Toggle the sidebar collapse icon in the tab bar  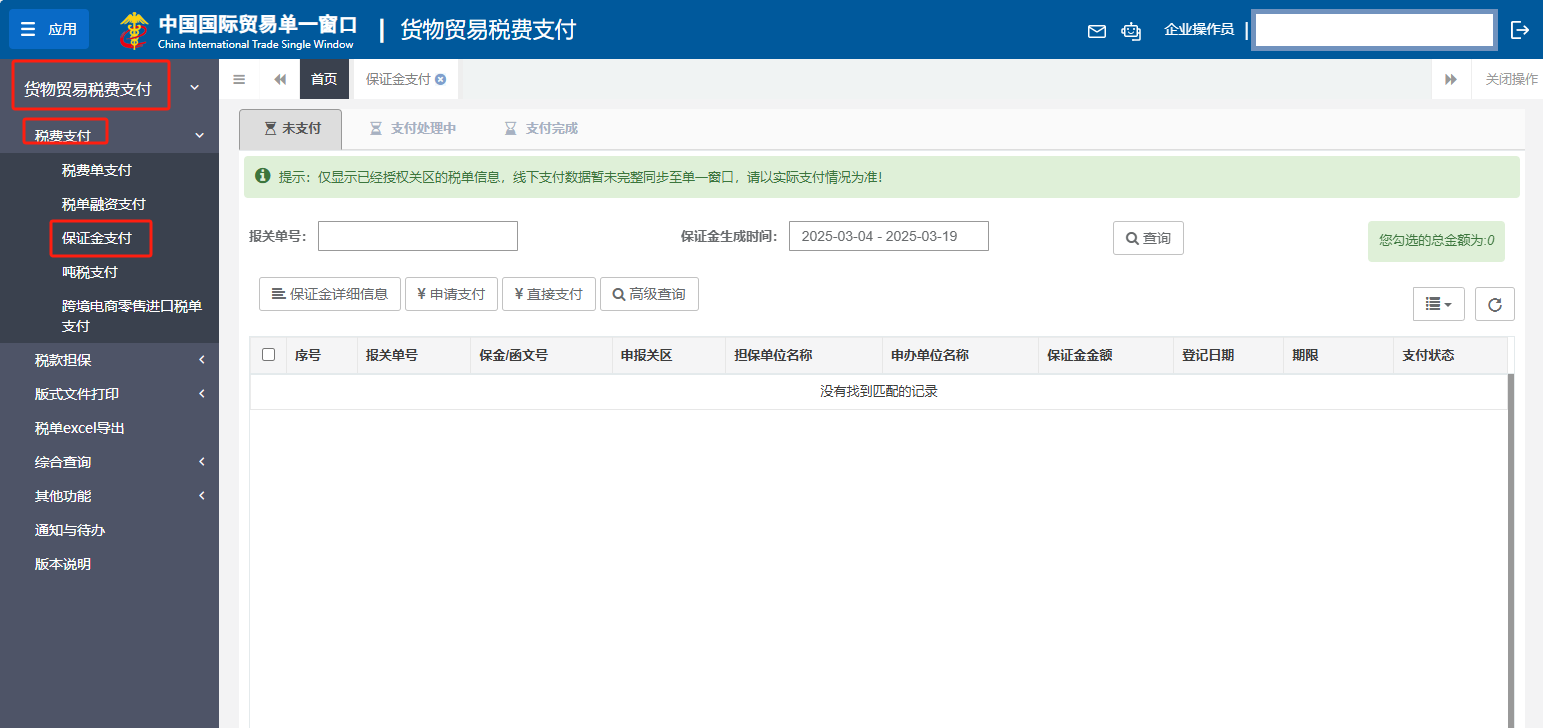[x=239, y=79]
